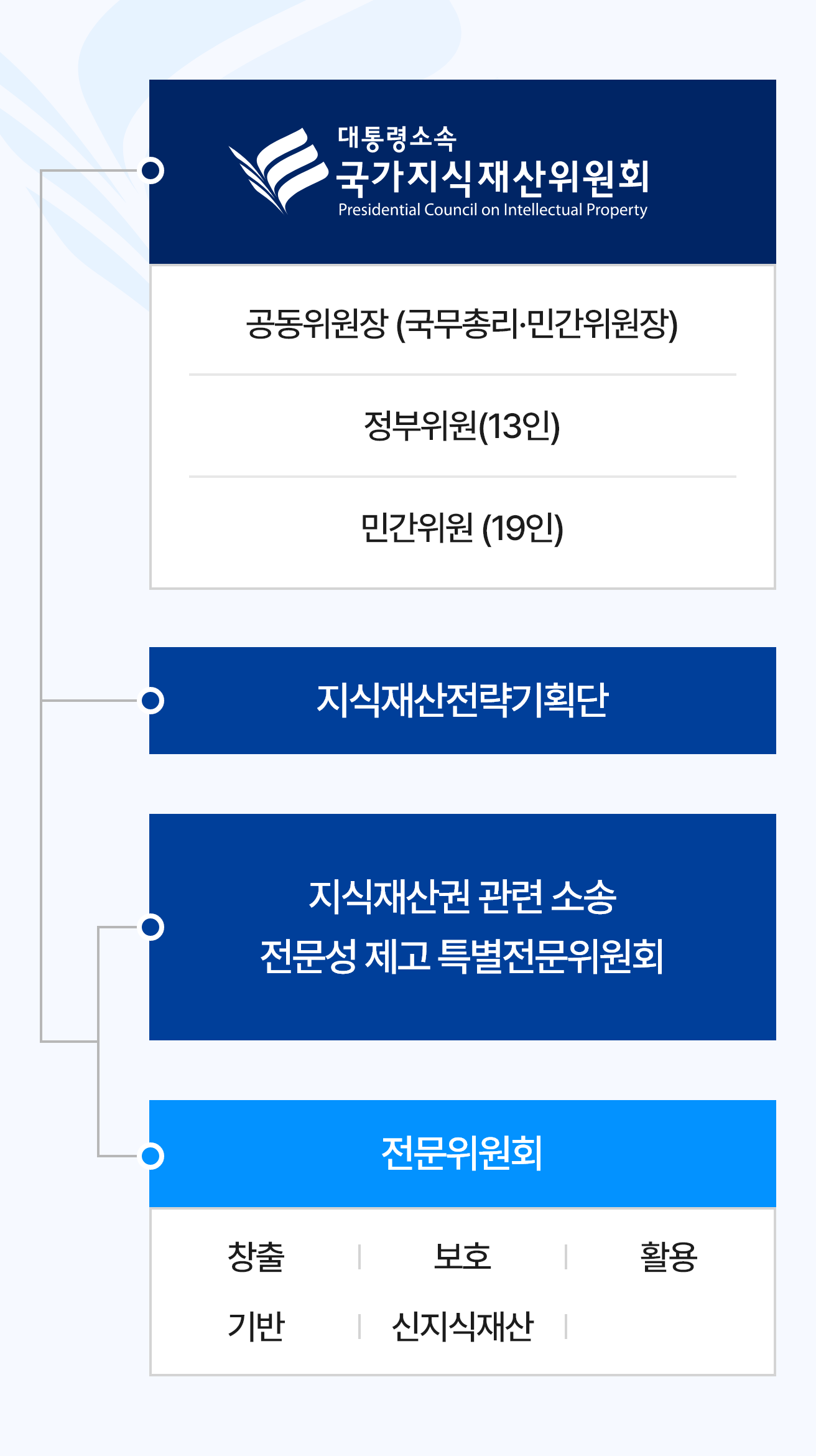Click the 전문성 제고 특별전문위원회 text line
Viewport: 816px width, 1456px height.
click(463, 956)
